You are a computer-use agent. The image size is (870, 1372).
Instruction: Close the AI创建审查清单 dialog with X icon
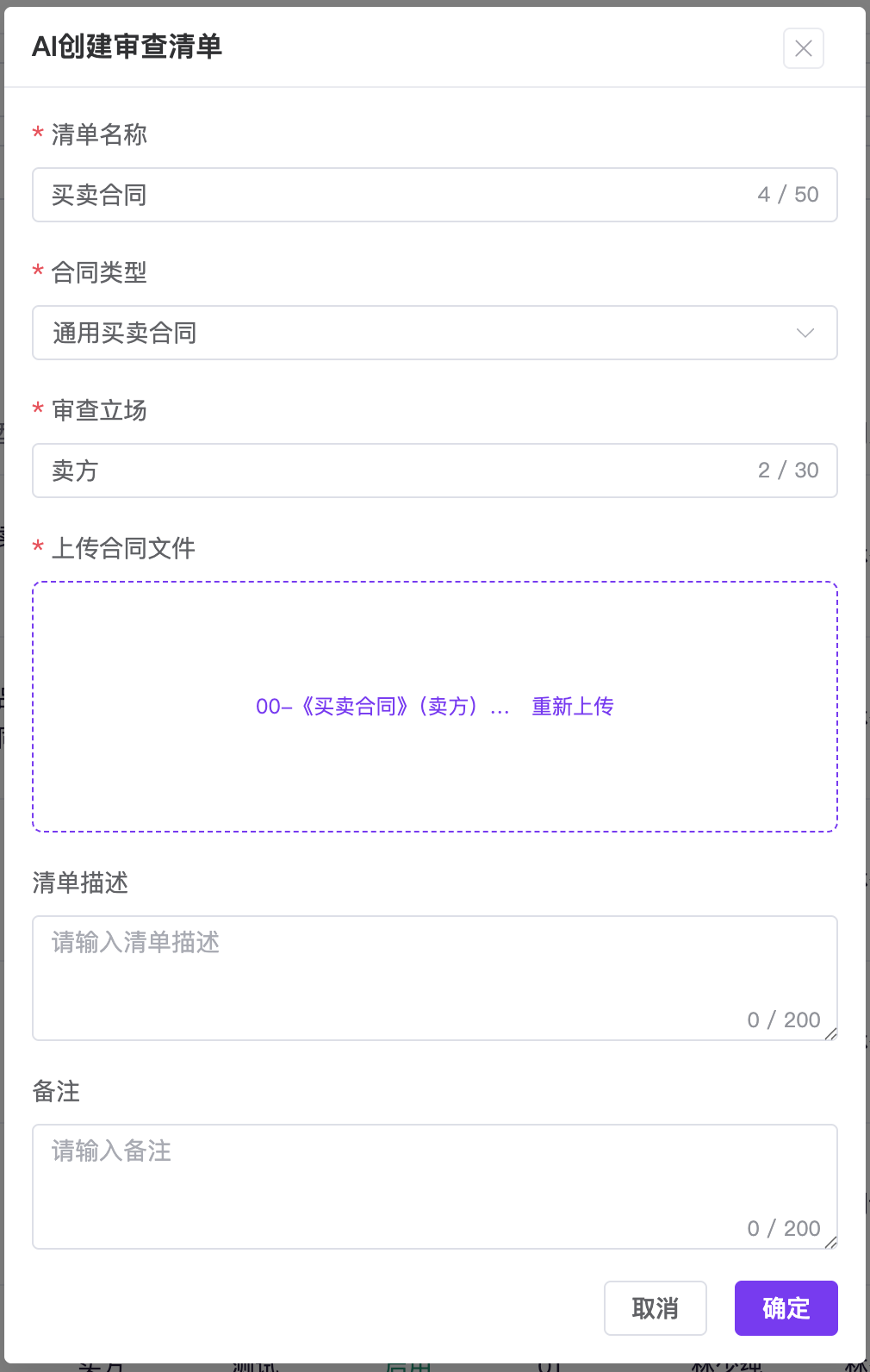803,48
